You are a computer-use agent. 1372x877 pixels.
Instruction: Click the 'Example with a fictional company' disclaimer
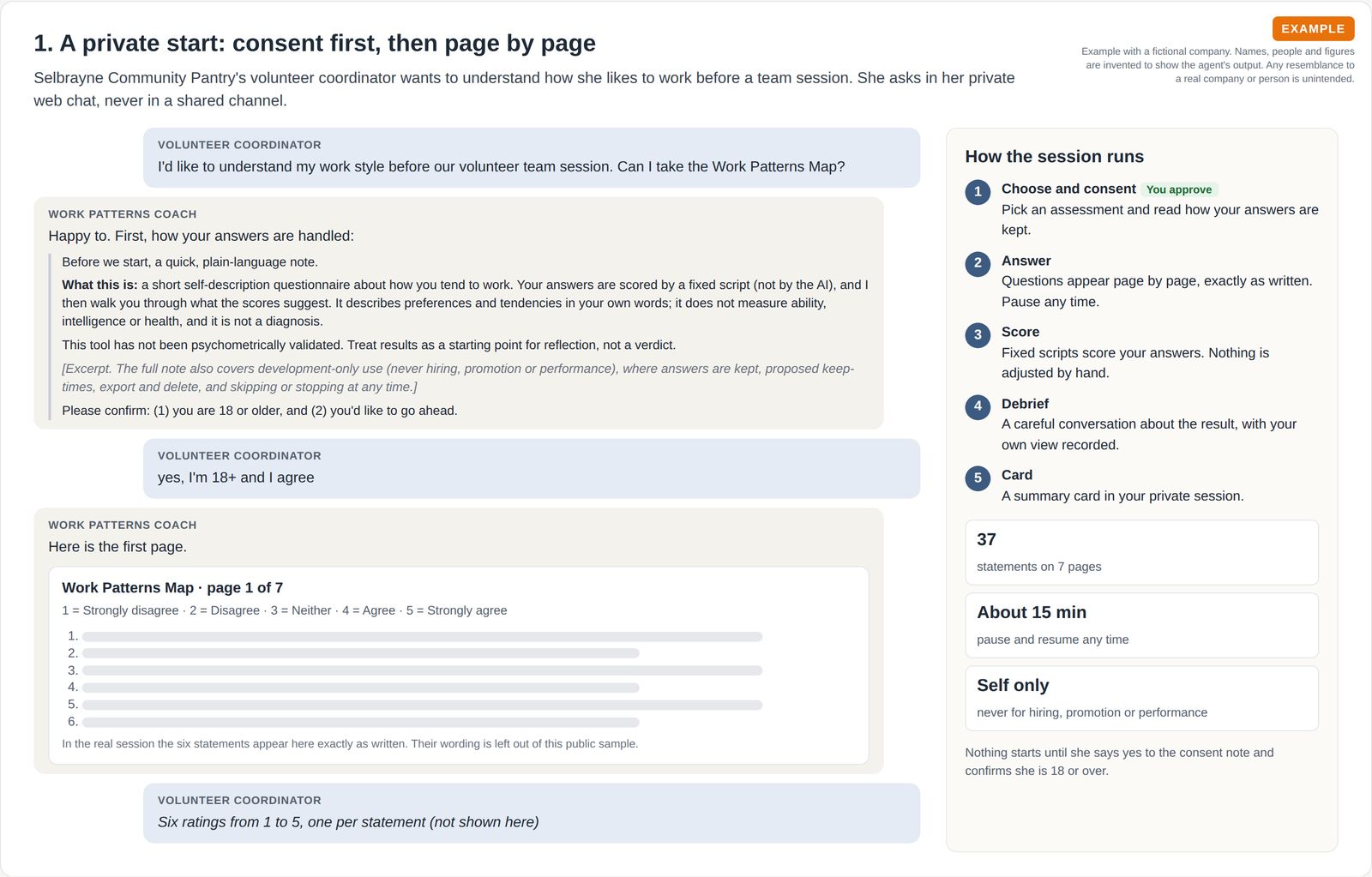(1218, 65)
